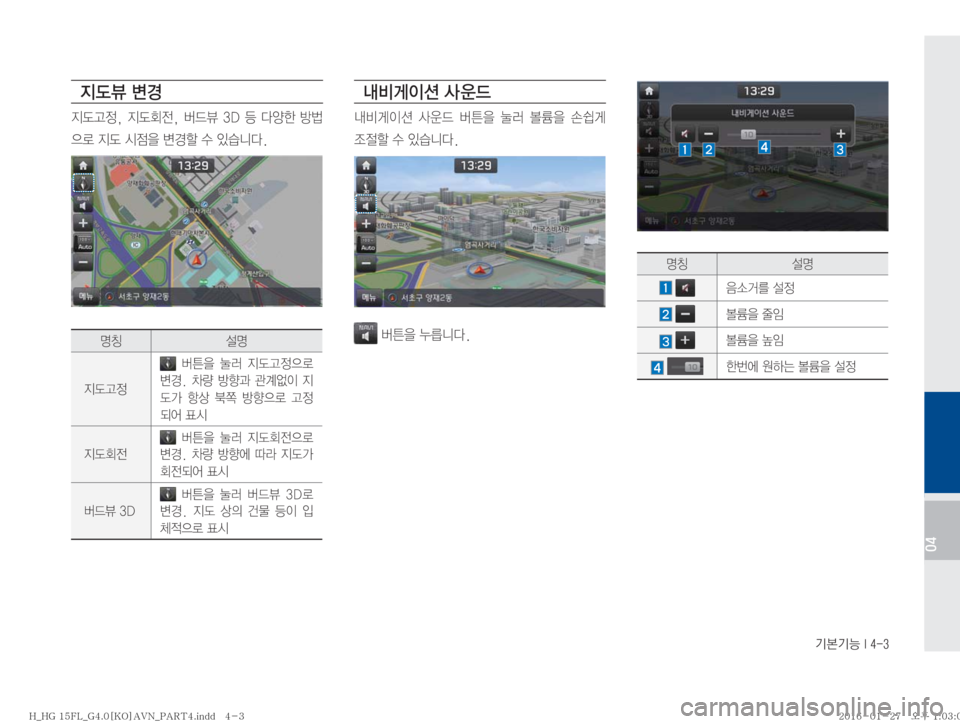Tap the home icon on the 3D bird-view map

pos(367,167)
